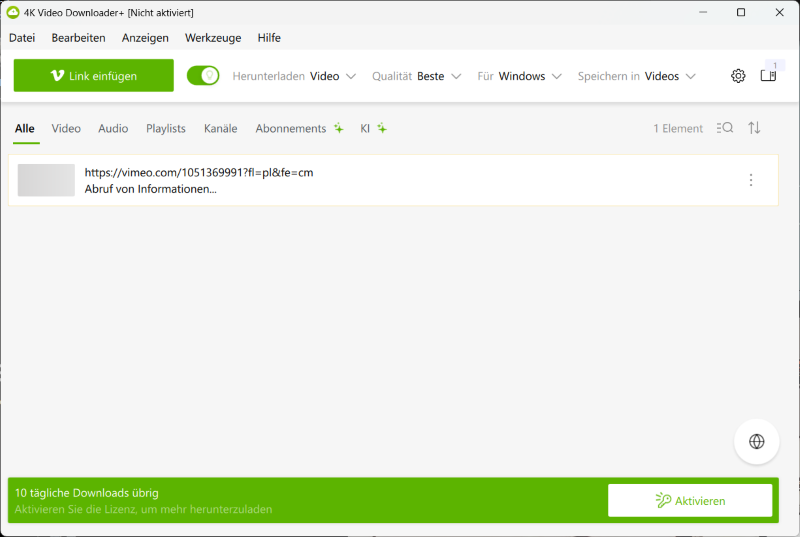Open the Hilfe menu
This screenshot has width=800, height=537.
click(x=269, y=38)
